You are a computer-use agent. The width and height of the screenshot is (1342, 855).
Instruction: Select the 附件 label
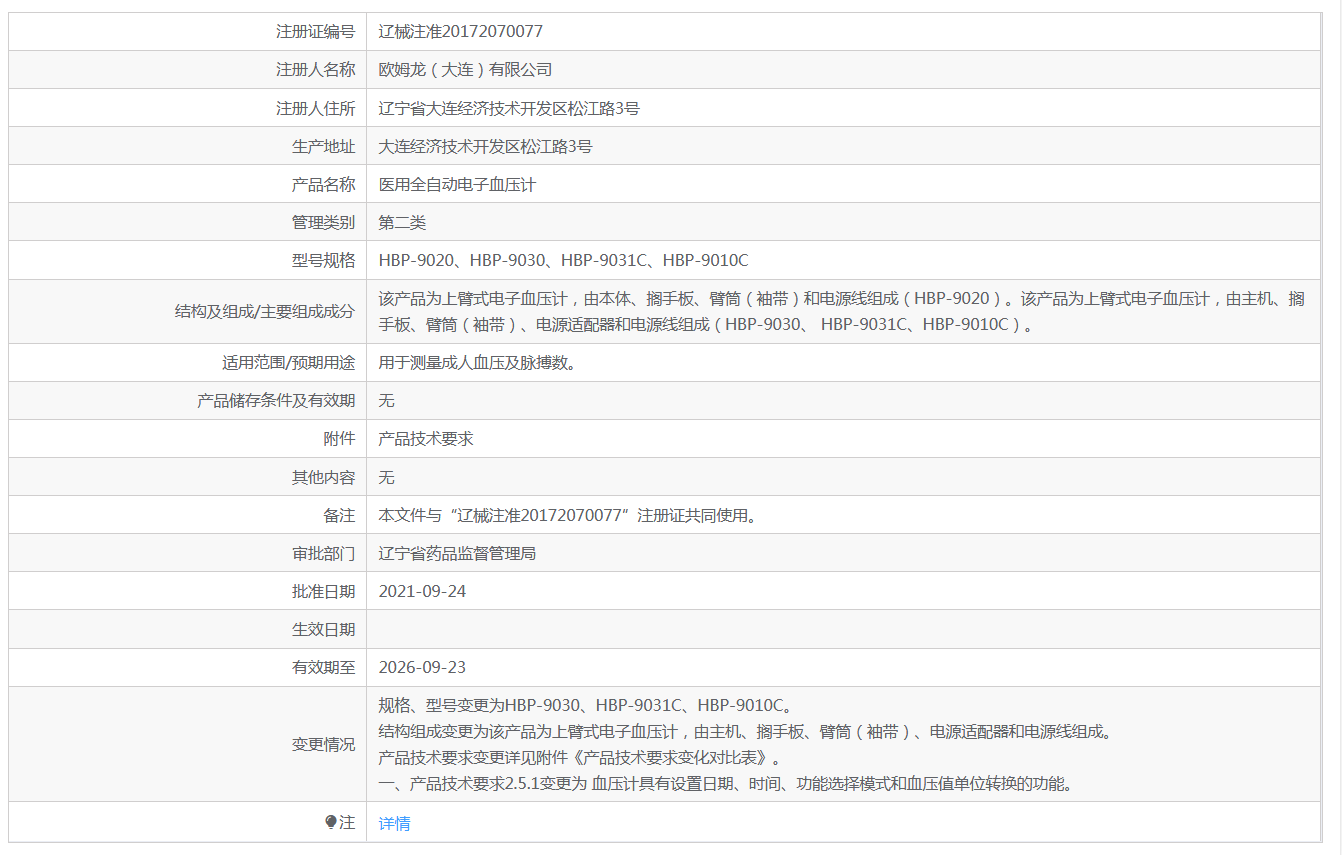339,439
